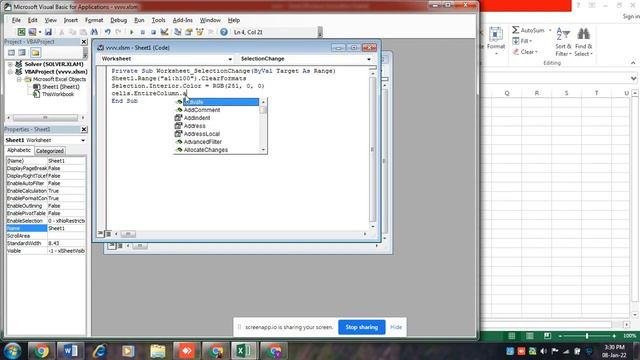Open the File menu in VBA editor
Viewport: 640px width, 360px height.
(16, 20)
